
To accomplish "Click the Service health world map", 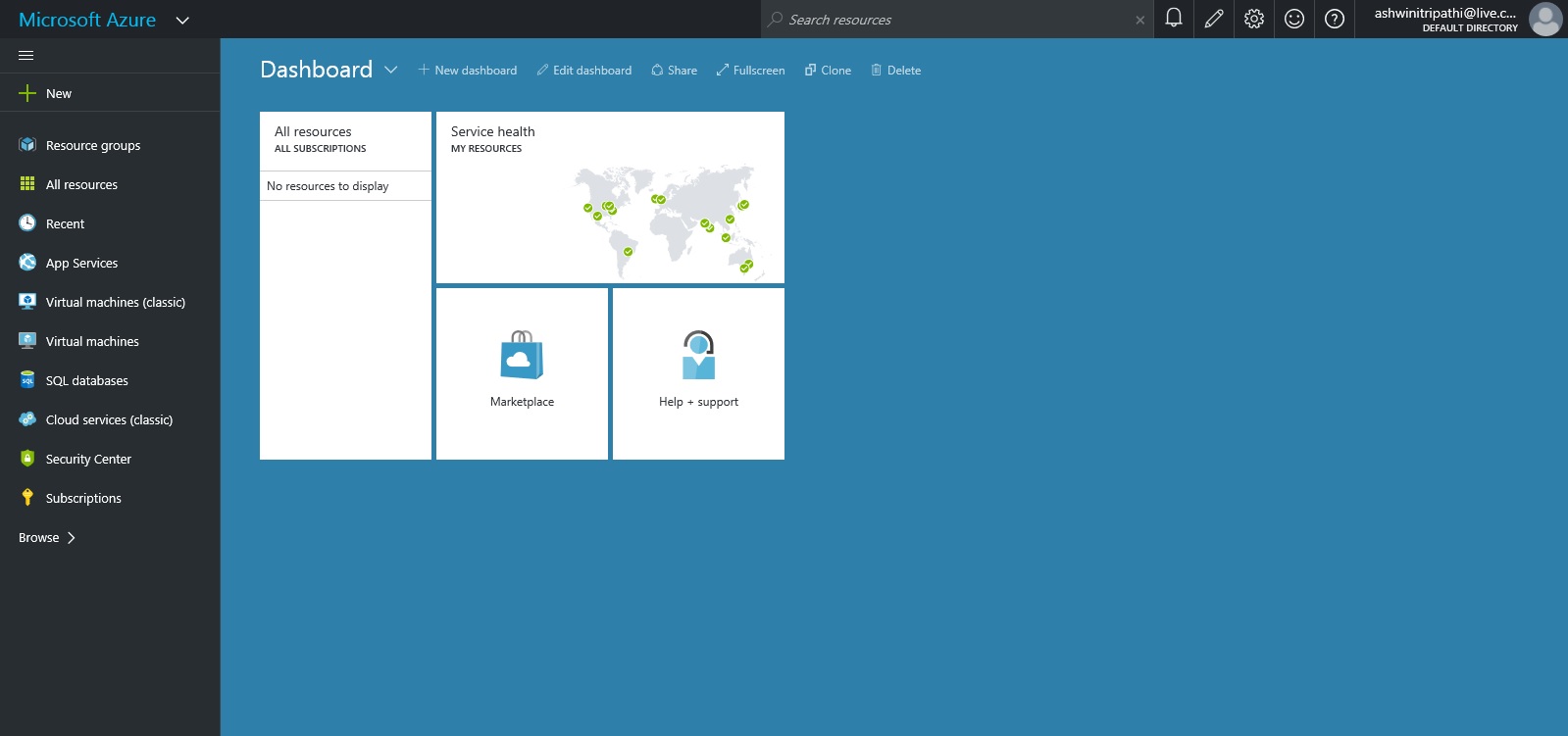I will coord(667,221).
